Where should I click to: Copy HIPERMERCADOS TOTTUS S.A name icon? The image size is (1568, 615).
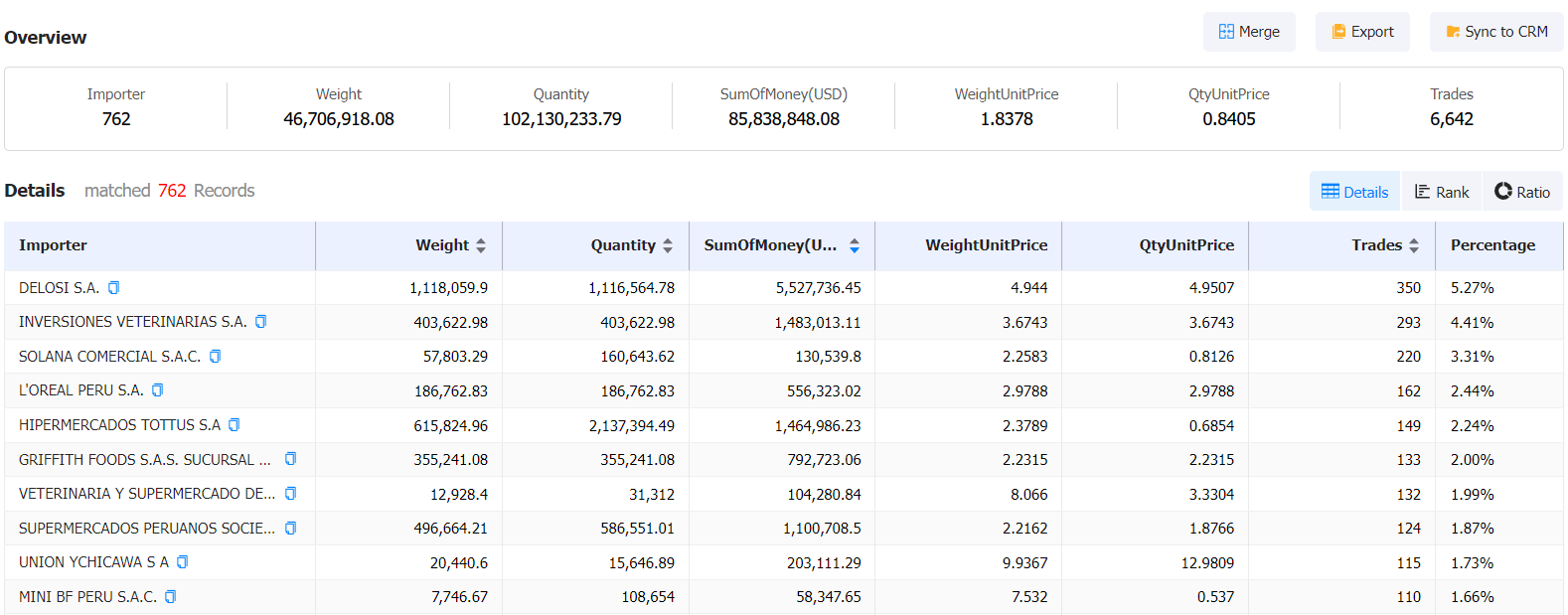(234, 425)
